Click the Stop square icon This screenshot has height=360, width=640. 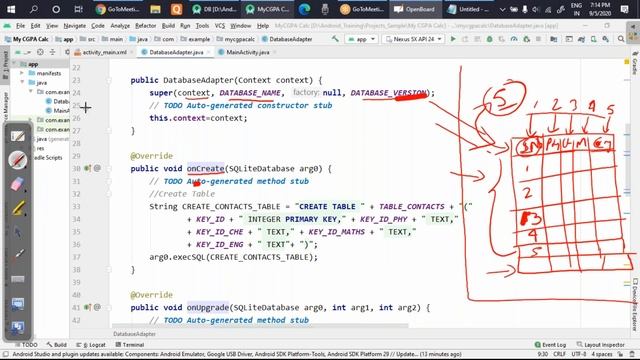[x=538, y=39]
